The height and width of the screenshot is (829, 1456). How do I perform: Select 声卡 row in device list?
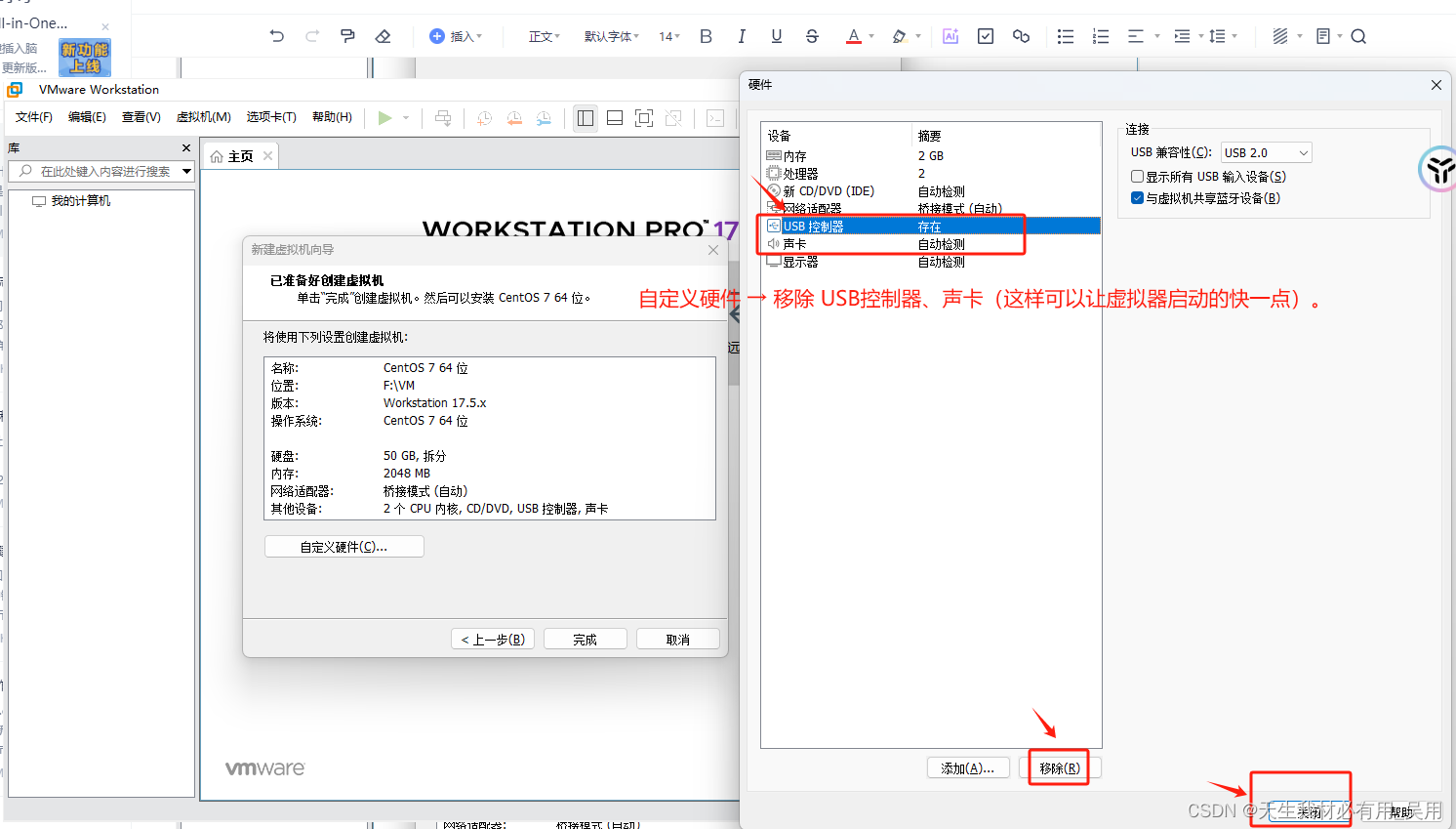click(931, 244)
